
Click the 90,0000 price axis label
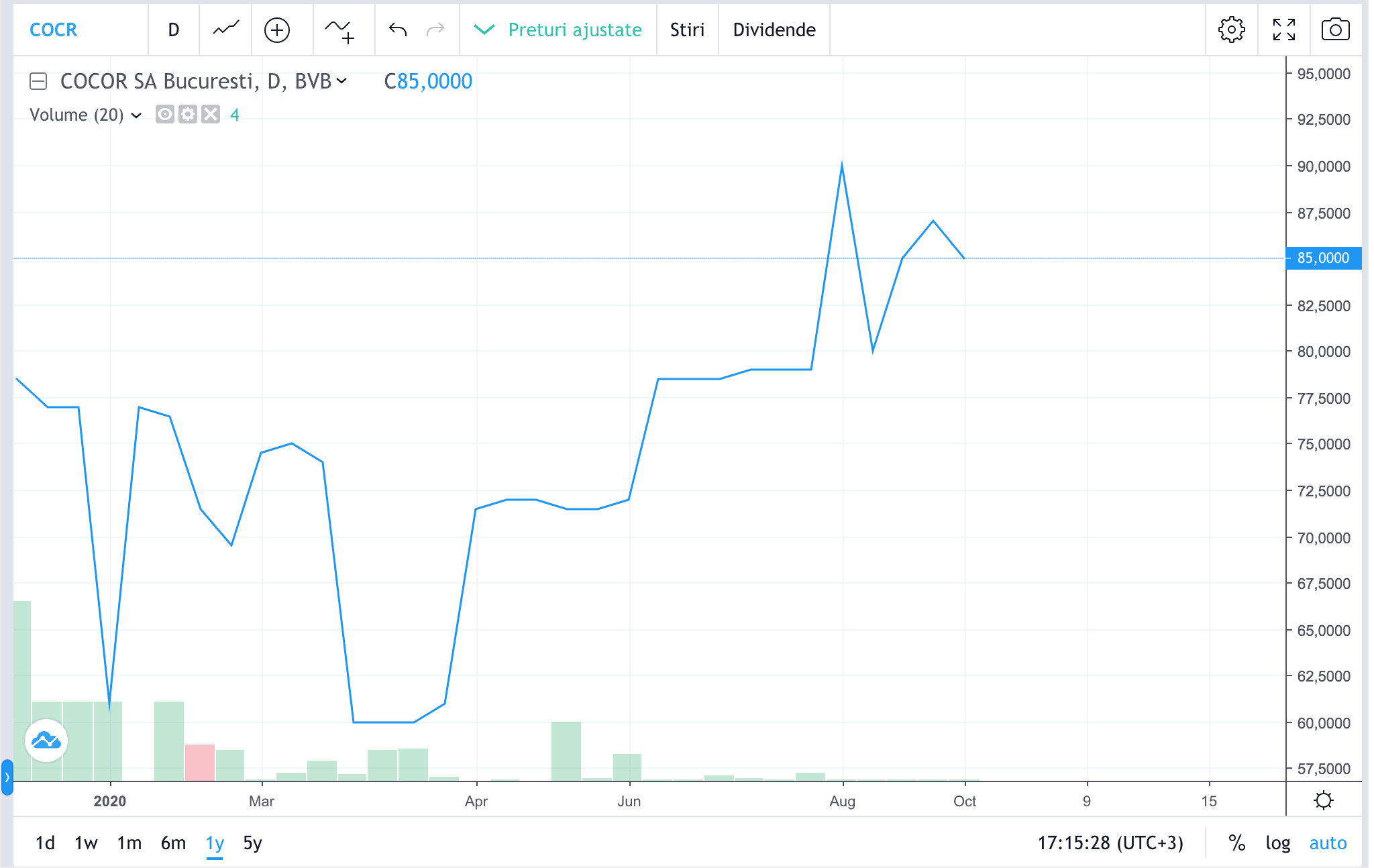point(1324,166)
